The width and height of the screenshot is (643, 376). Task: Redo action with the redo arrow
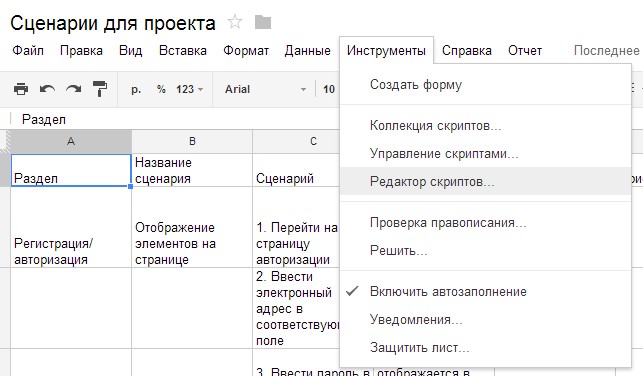point(74,89)
